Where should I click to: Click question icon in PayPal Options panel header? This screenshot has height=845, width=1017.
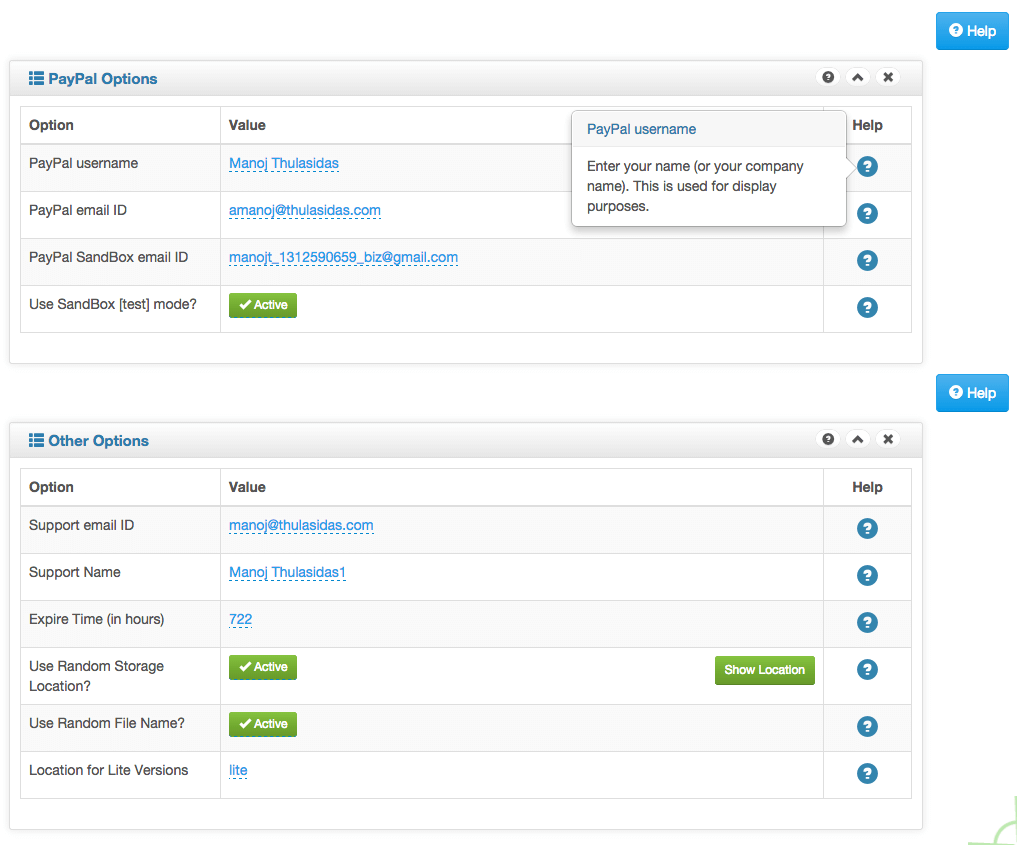pyautogui.click(x=828, y=77)
